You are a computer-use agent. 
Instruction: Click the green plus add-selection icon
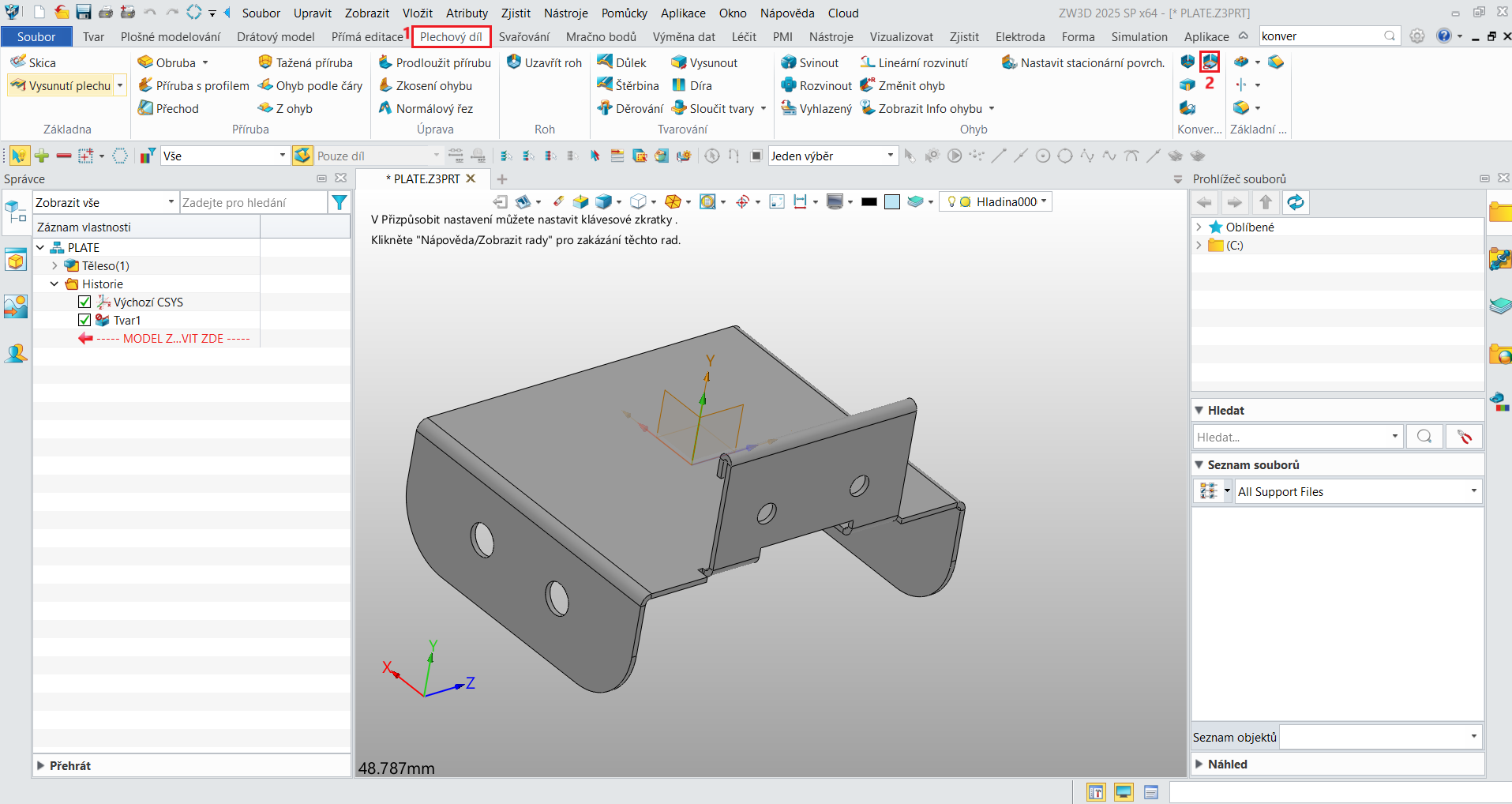click(42, 156)
